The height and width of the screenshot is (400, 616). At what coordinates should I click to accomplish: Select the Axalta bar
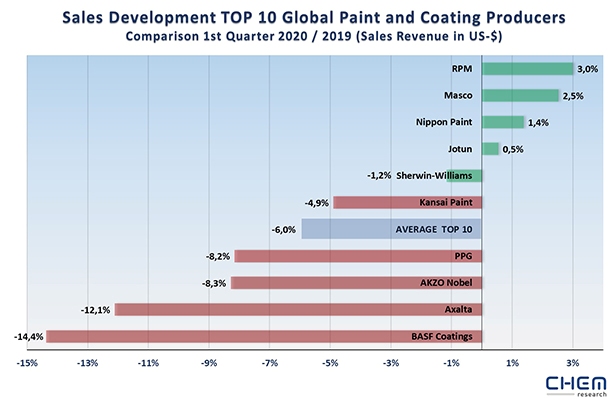click(298, 309)
